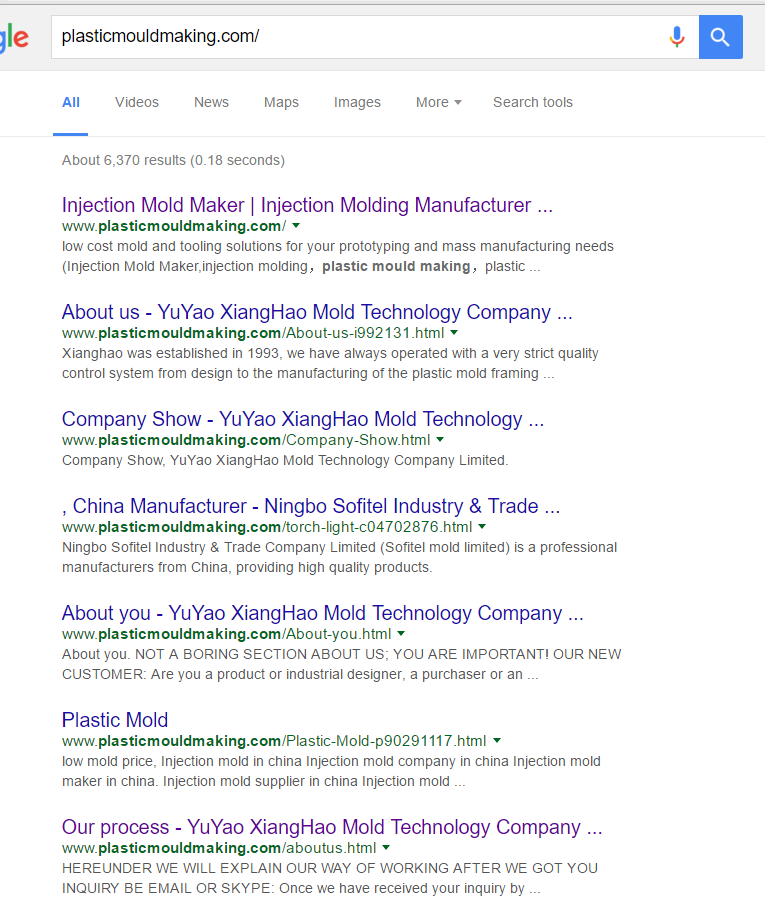Screen dimensions: 765x918
Task: Expand dropdown arrow next to About-us-i992131.html
Action: pos(454,333)
